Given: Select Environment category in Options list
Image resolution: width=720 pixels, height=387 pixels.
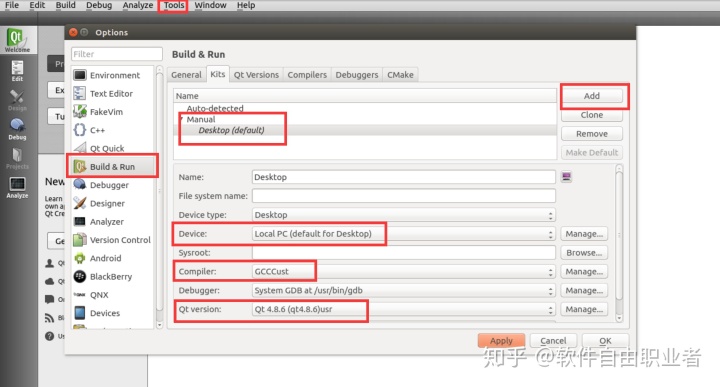Looking at the screenshot, I should pos(112,75).
